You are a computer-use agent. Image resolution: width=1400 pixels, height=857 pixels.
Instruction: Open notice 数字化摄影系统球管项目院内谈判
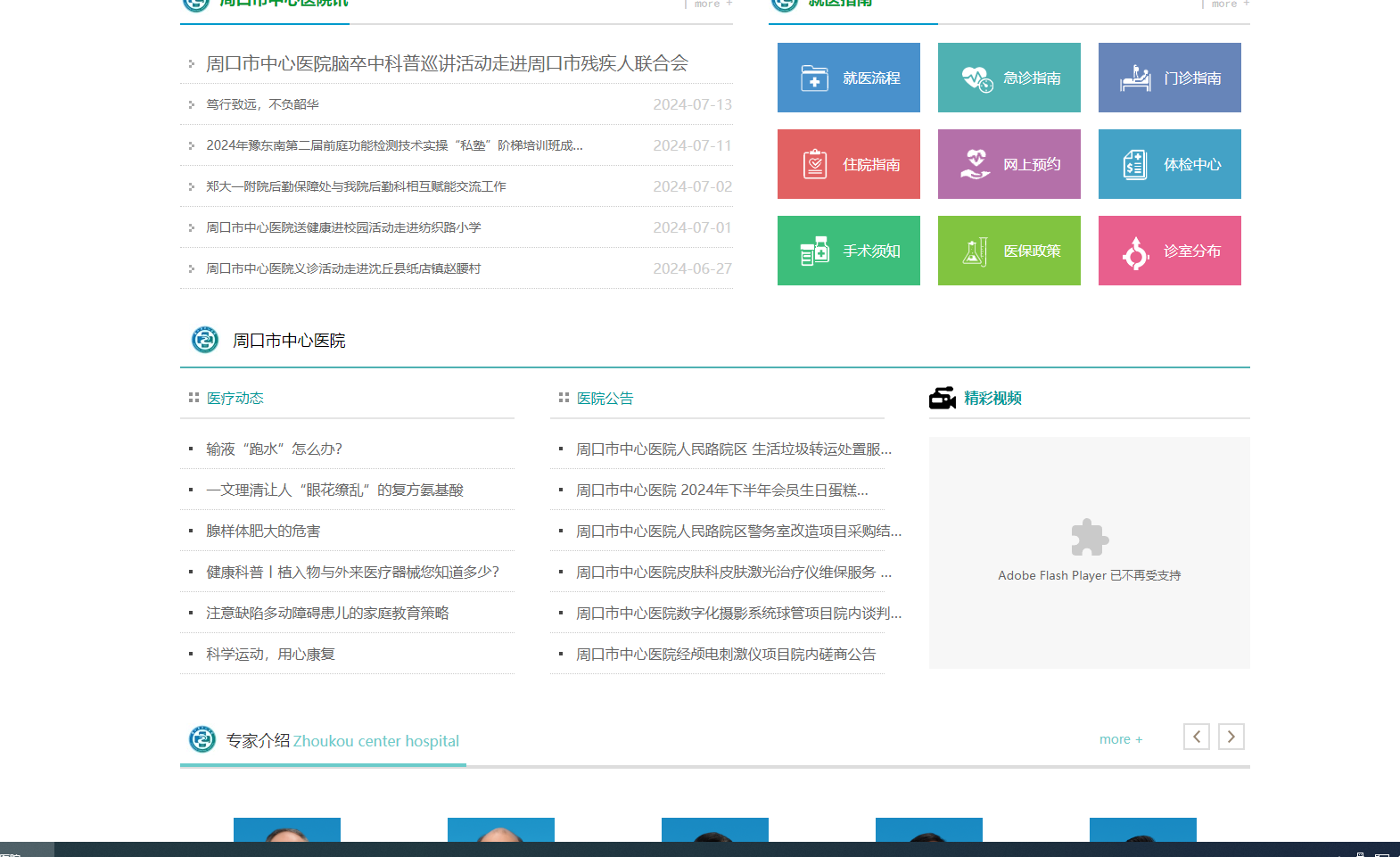click(739, 613)
